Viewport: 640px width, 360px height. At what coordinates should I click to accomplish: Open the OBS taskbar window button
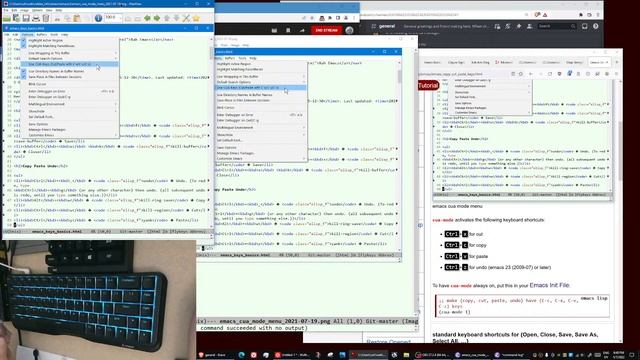432,355
